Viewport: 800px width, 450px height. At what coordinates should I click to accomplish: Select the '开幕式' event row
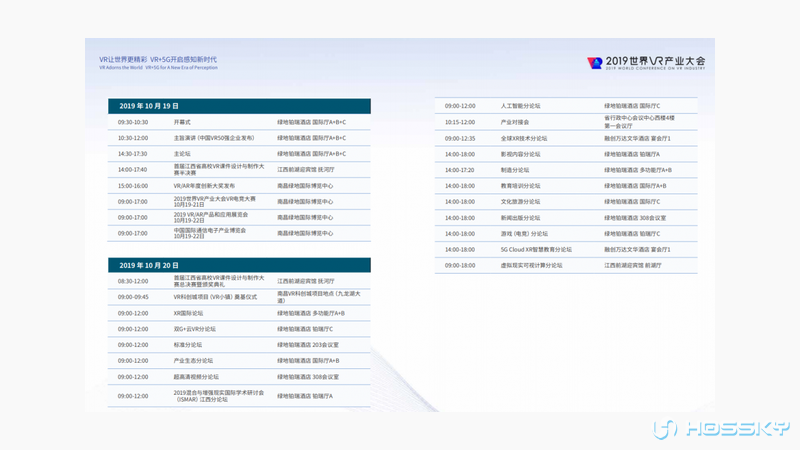click(x=239, y=122)
